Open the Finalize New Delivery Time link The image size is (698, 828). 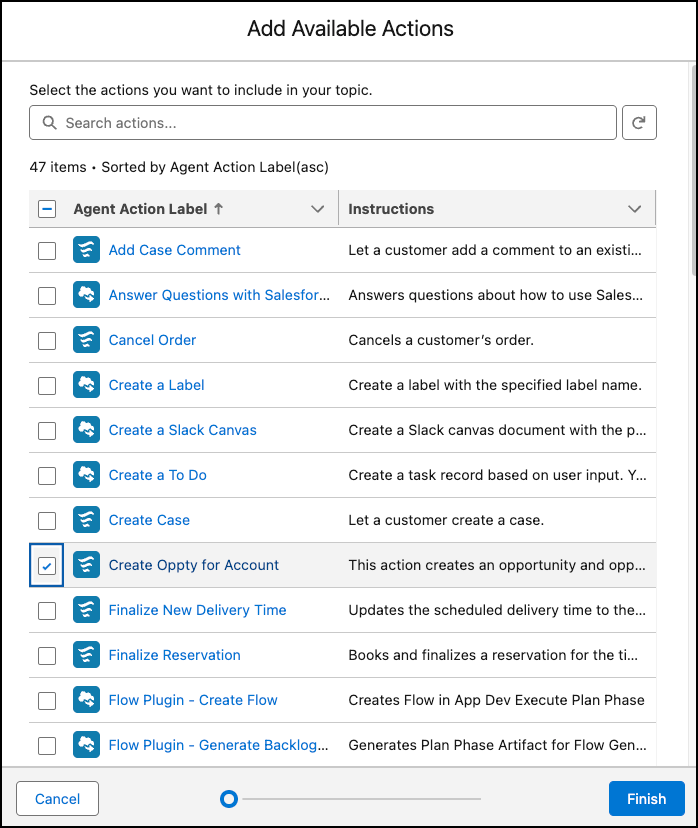(x=197, y=610)
